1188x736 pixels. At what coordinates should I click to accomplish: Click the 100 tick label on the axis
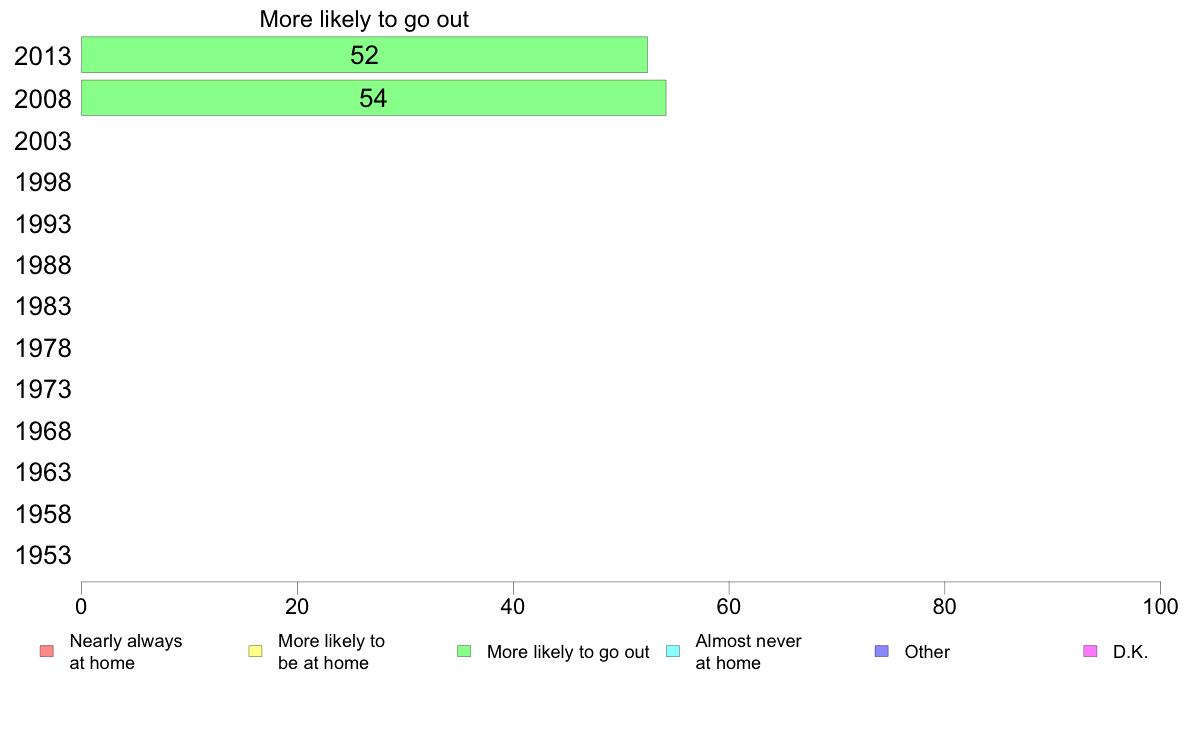(x=1160, y=606)
